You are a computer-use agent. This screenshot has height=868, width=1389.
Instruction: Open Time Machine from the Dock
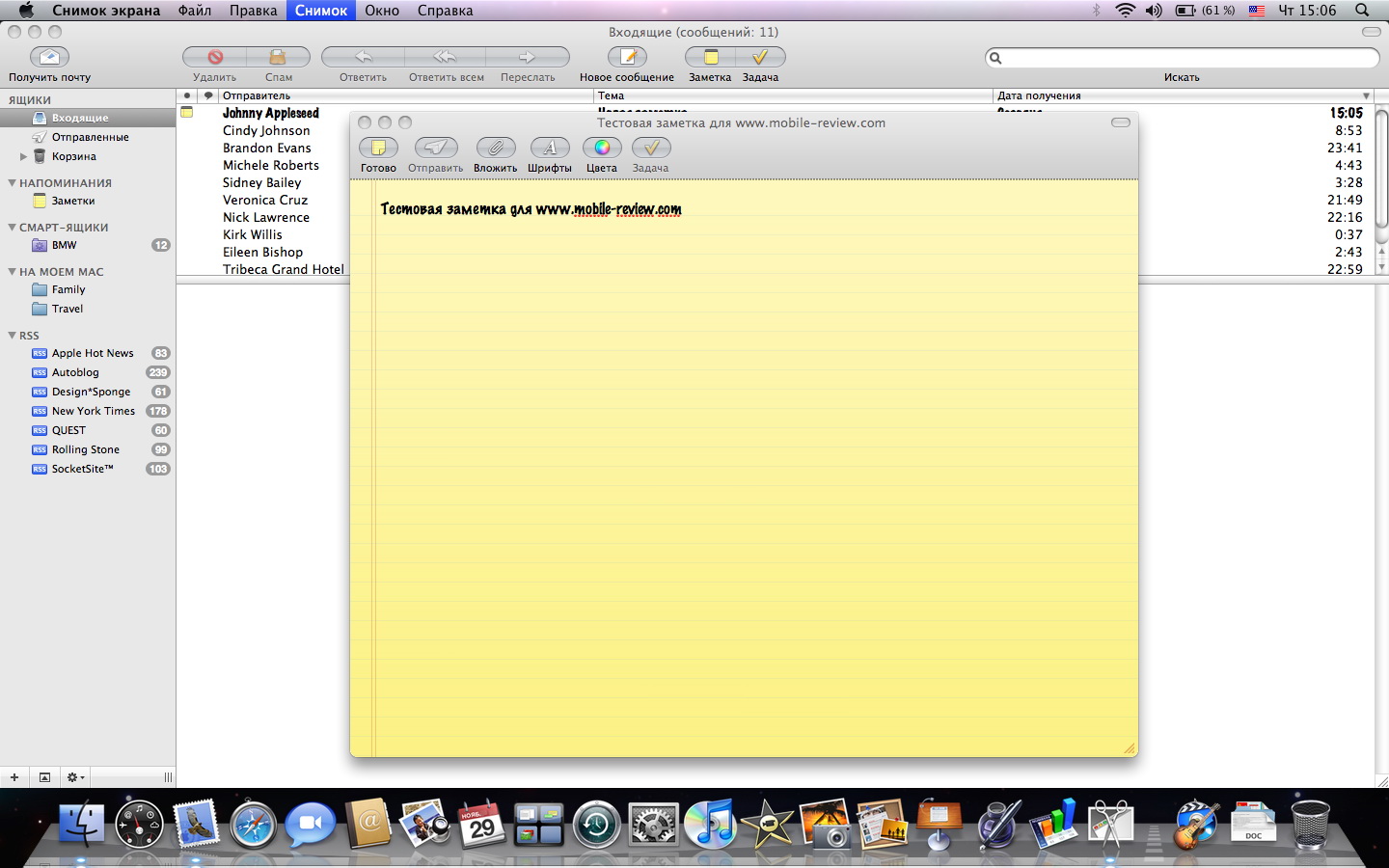click(596, 825)
